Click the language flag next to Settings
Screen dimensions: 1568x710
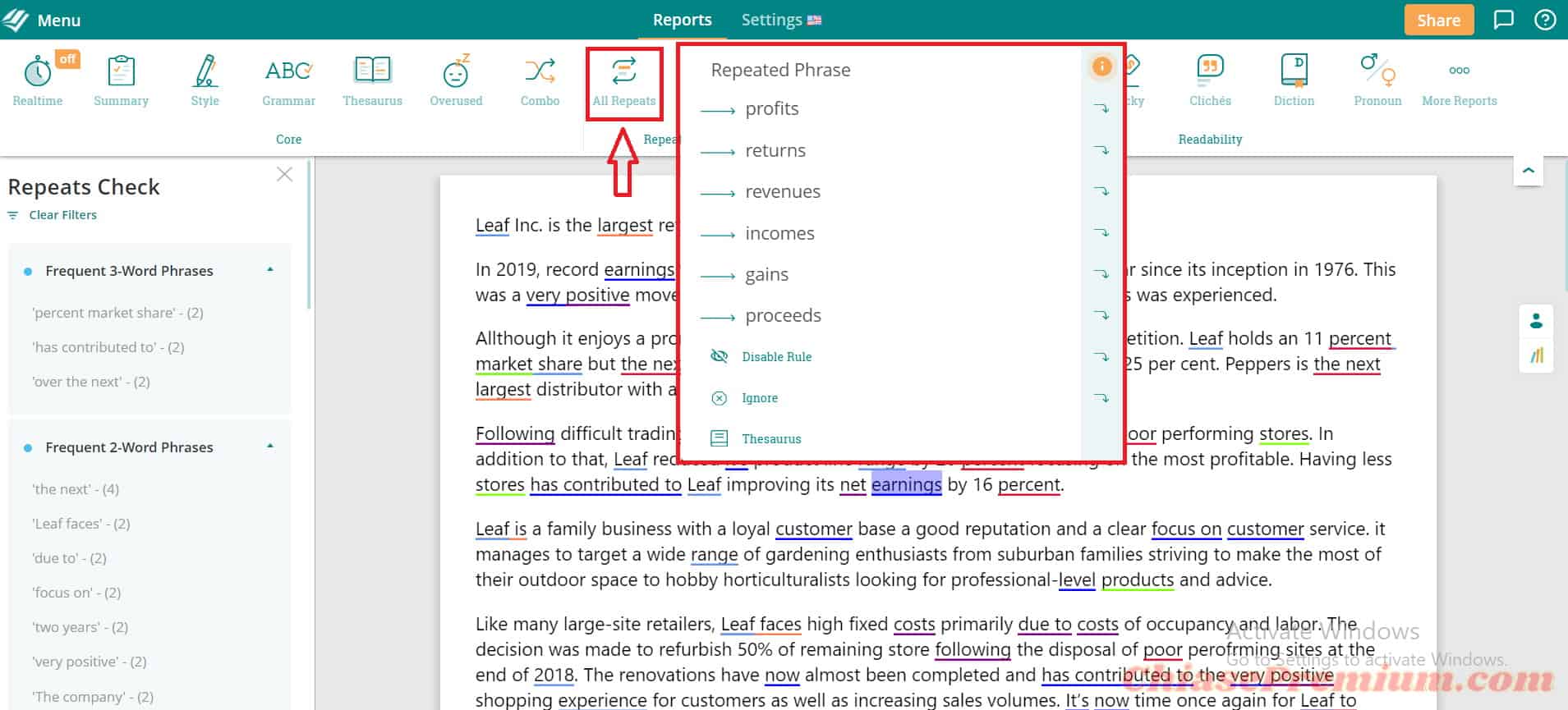(x=814, y=20)
